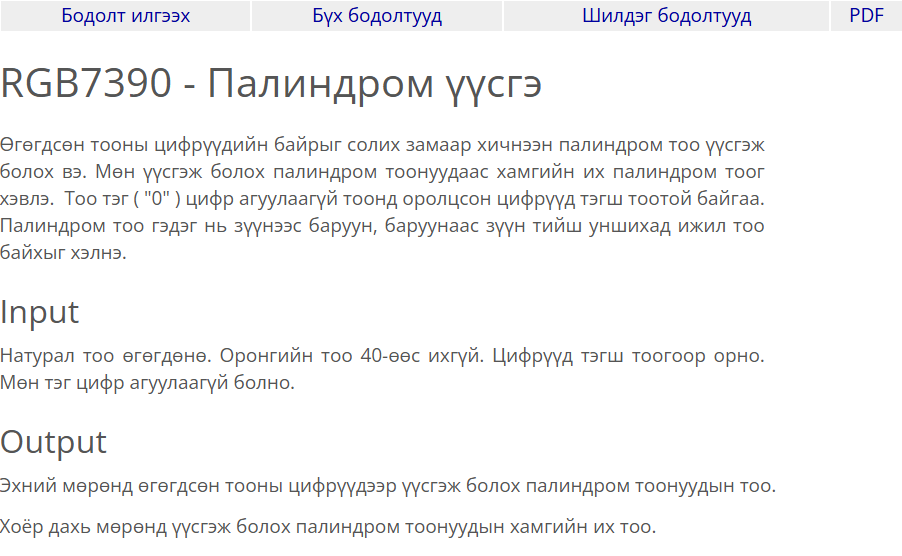The image size is (902, 556).
Task: Click the "RGB7390" problem code in the title
Action: [x=86, y=84]
